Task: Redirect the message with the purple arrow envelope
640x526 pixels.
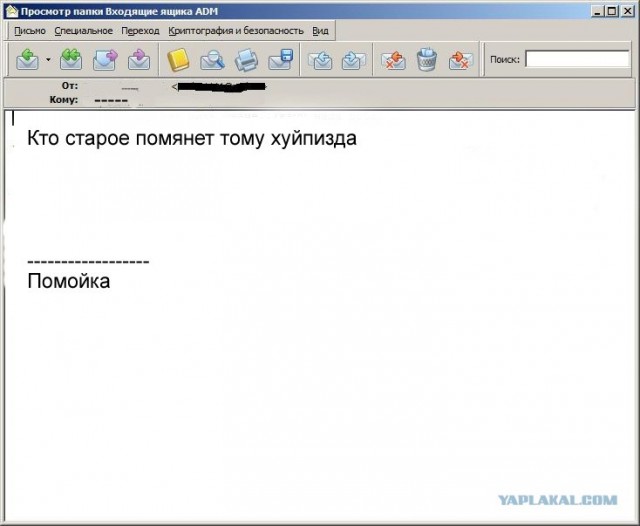Action: (x=139, y=60)
